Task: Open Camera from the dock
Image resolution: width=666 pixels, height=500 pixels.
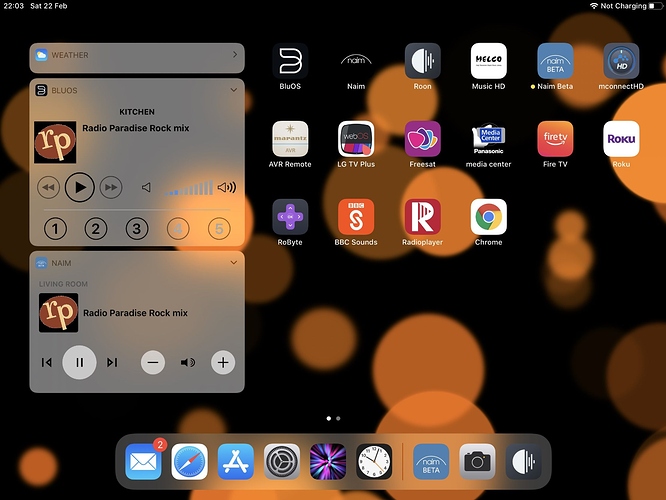Action: 477,462
